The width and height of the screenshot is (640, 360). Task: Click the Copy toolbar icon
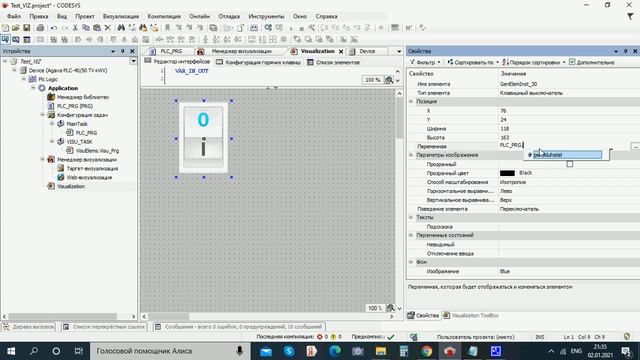click(x=86, y=28)
